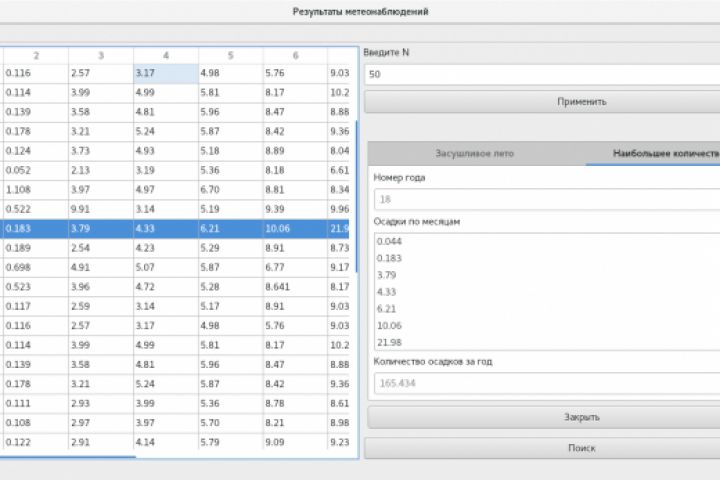
Task: Select 21.98 in the Осадки по месяцам list
Action: [x=547, y=343]
